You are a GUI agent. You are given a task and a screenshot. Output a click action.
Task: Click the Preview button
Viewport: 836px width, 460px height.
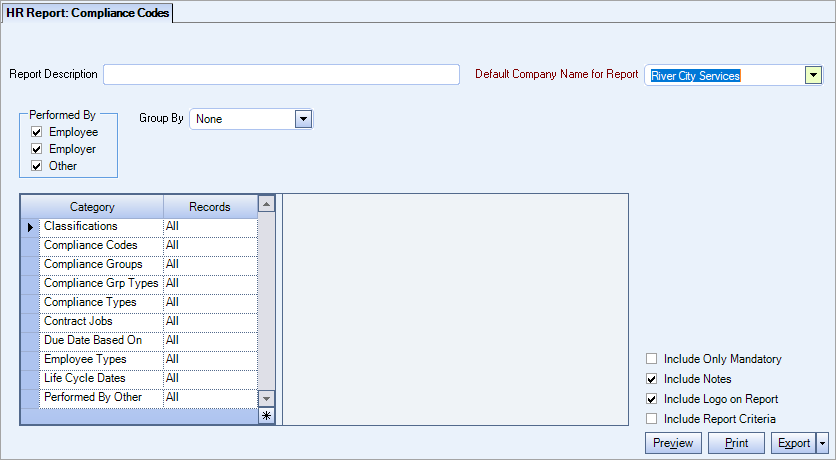(673, 443)
